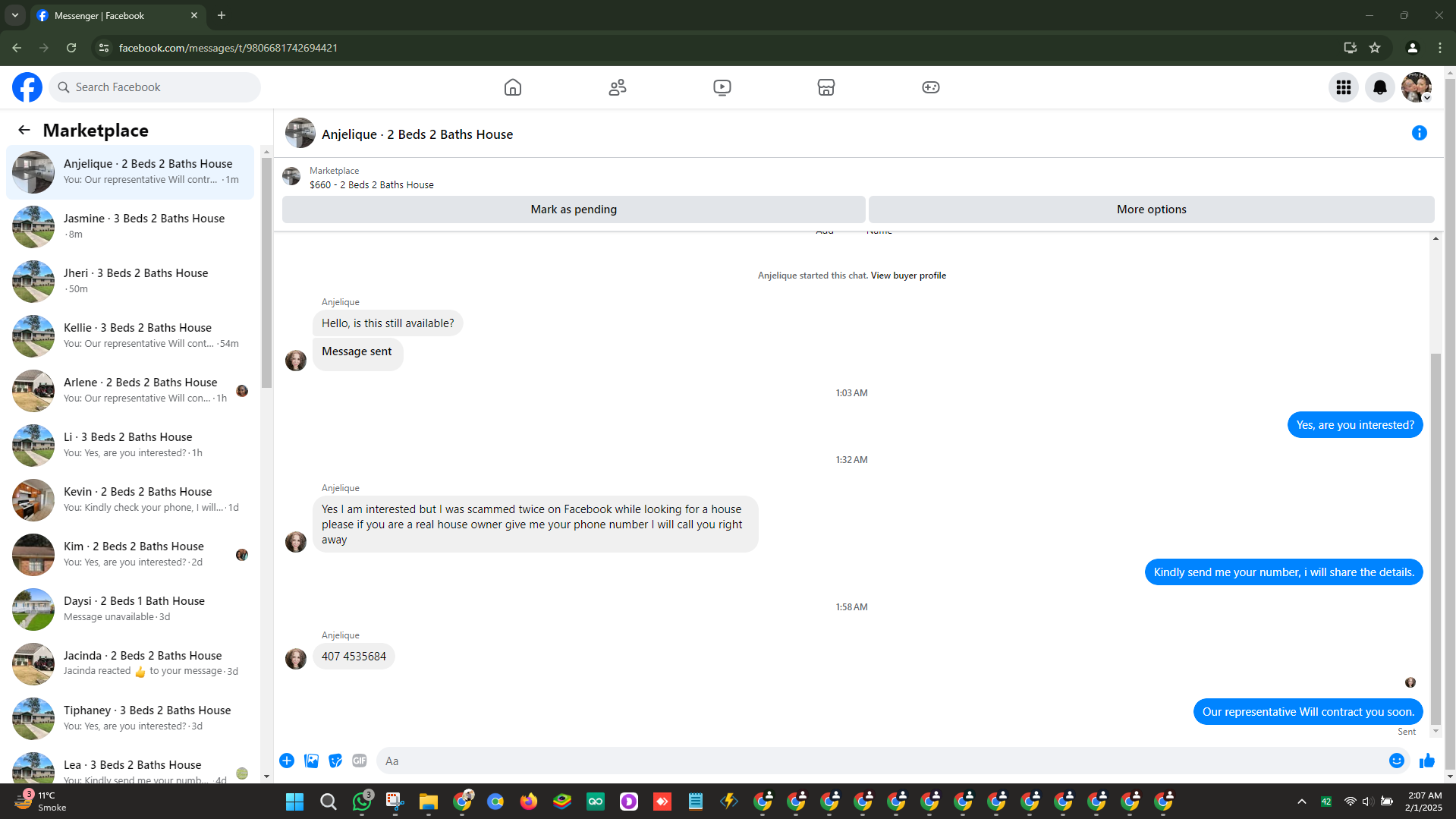Click the chat list scrollbar
The height and width of the screenshot is (819, 1456).
click(x=266, y=273)
